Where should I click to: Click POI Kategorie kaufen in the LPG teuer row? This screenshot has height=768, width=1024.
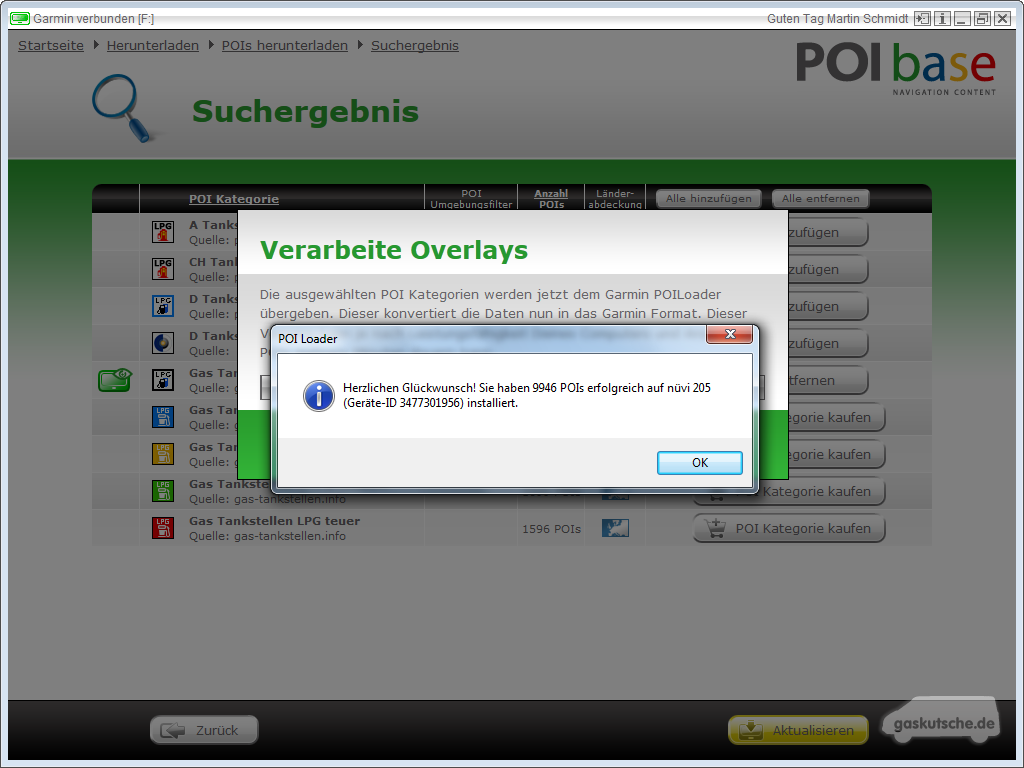pyautogui.click(x=789, y=528)
